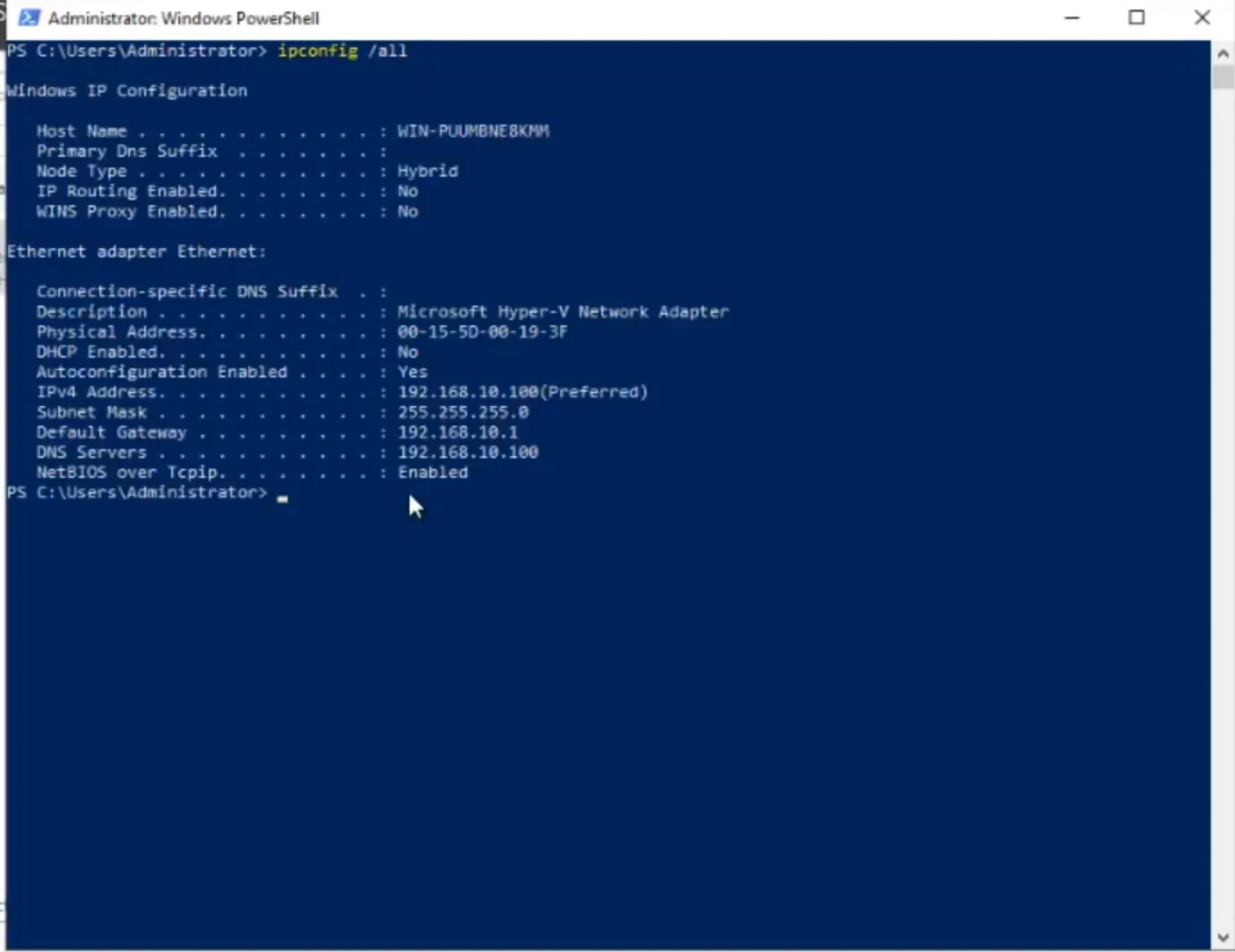Image resolution: width=1235 pixels, height=952 pixels.
Task: Click 'Microsoft Hyper-V Network Adapter' description
Action: coord(563,312)
